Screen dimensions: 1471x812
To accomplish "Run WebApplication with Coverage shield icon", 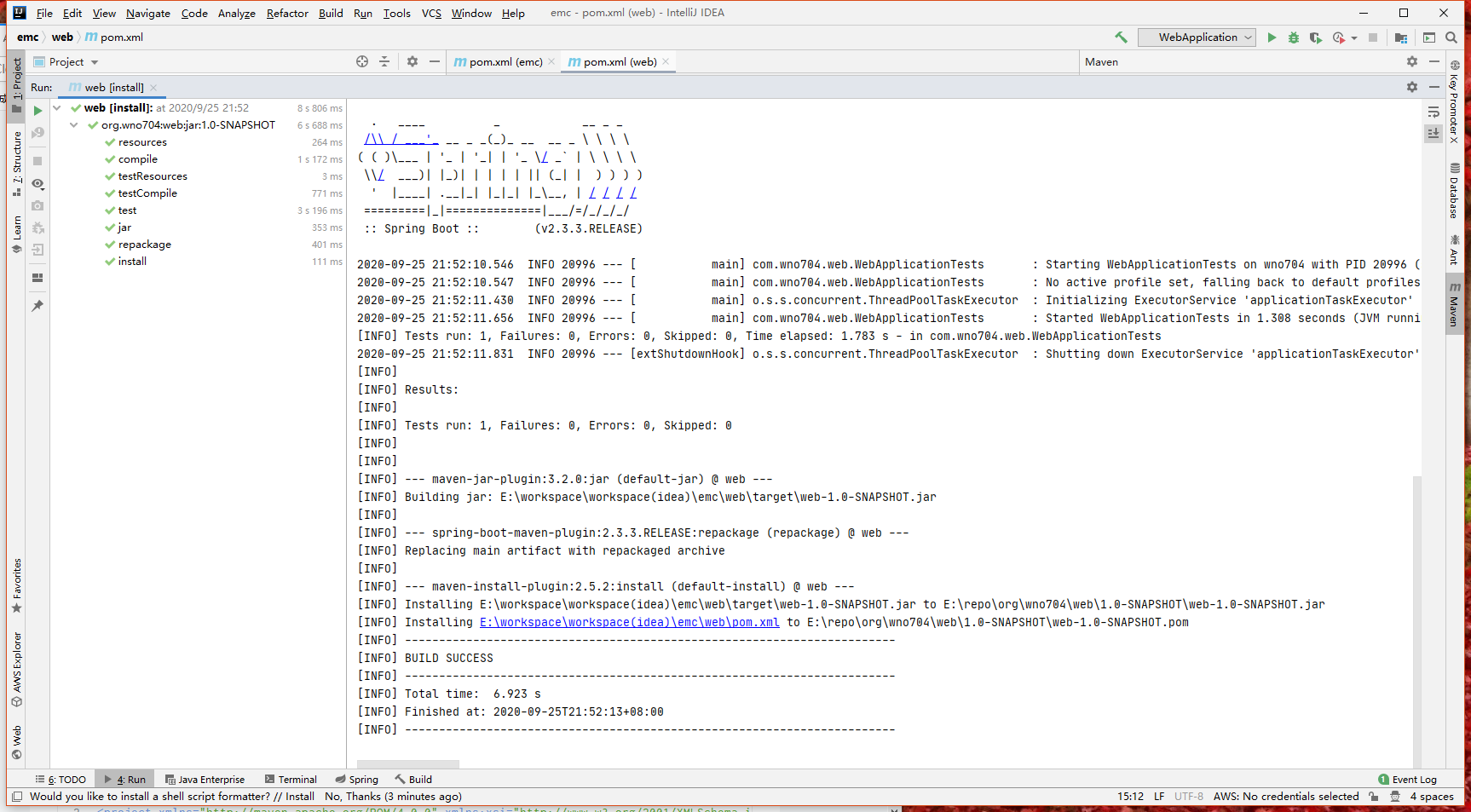I will [1315, 37].
